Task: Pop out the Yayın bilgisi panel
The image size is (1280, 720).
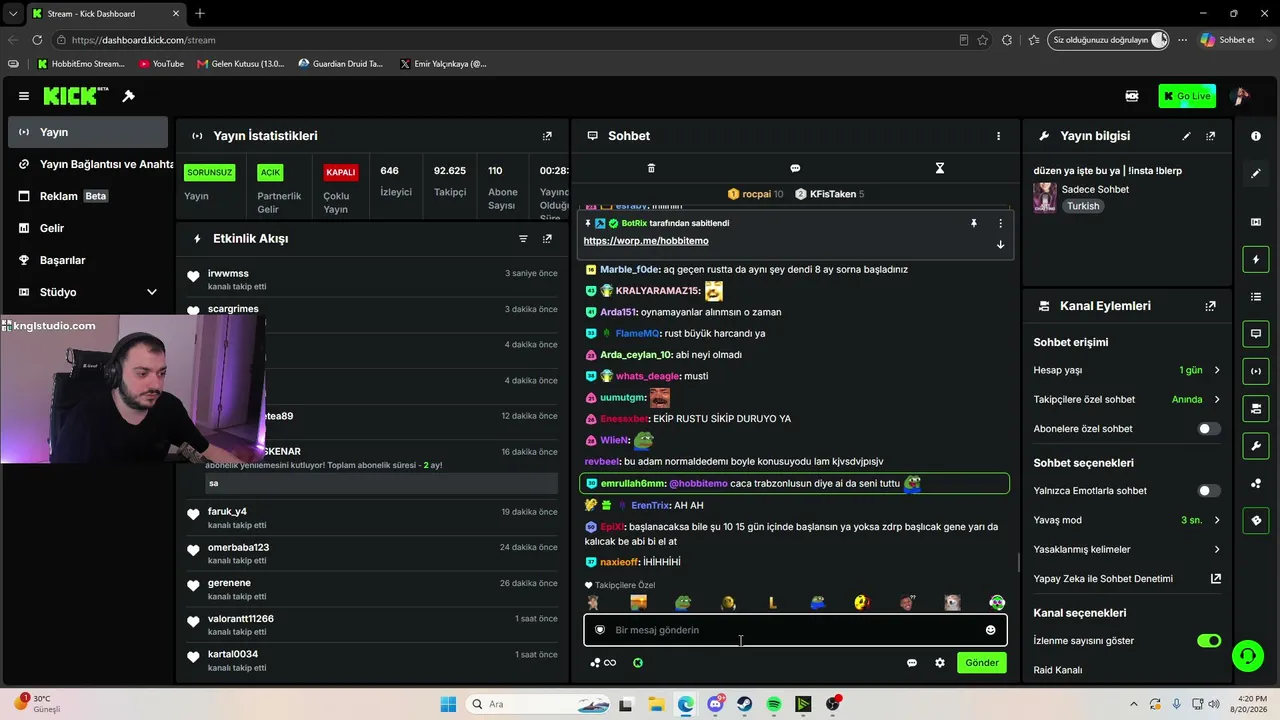Action: 1211,136
